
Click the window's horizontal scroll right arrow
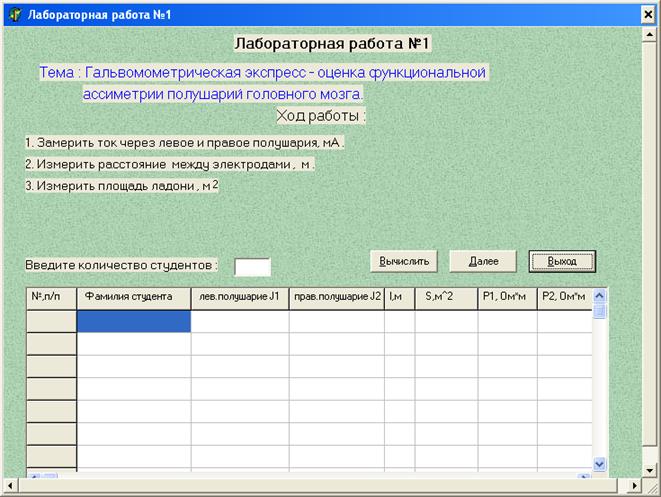click(x=632, y=486)
